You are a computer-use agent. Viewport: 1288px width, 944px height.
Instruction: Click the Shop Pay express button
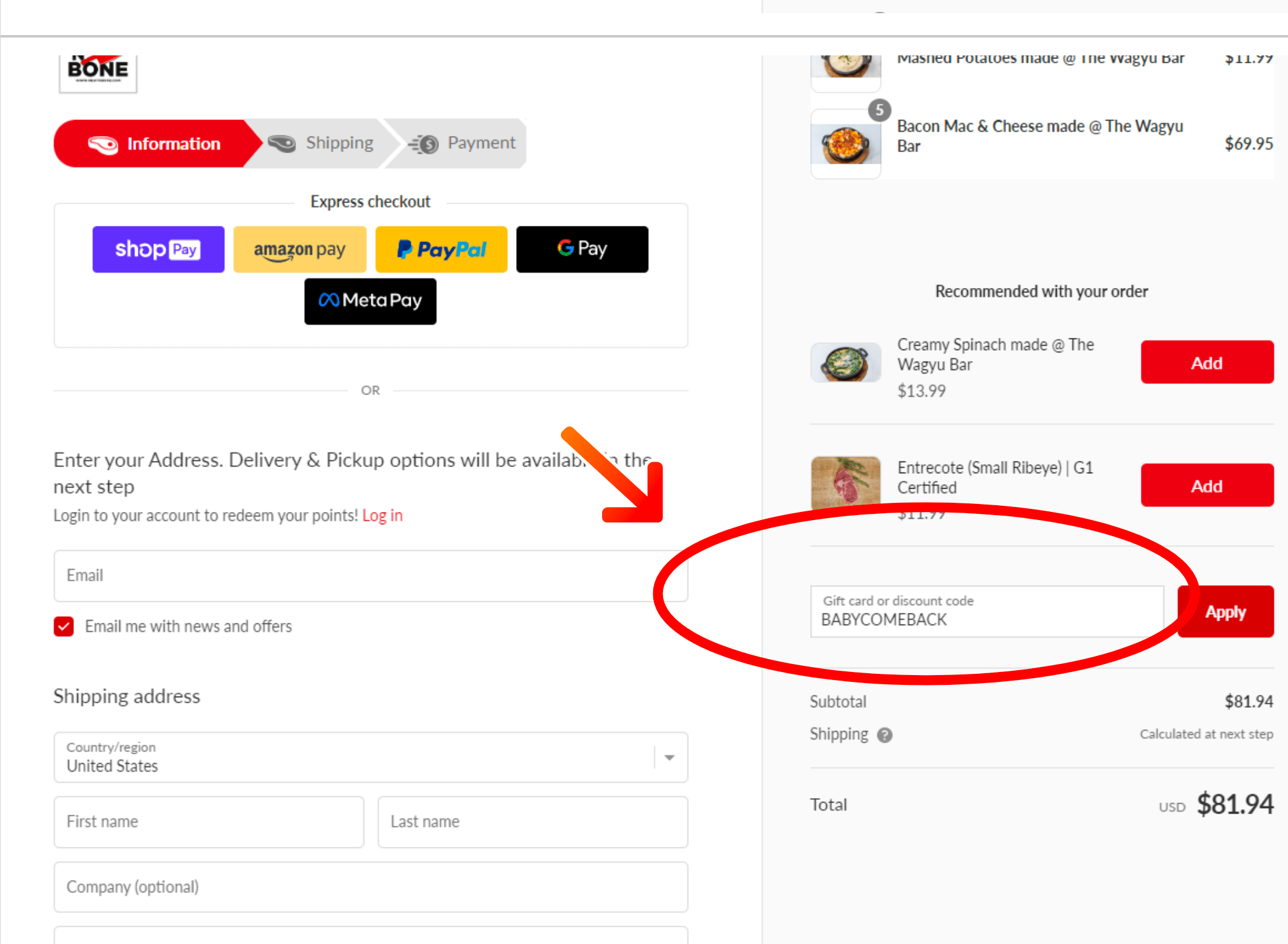point(158,249)
